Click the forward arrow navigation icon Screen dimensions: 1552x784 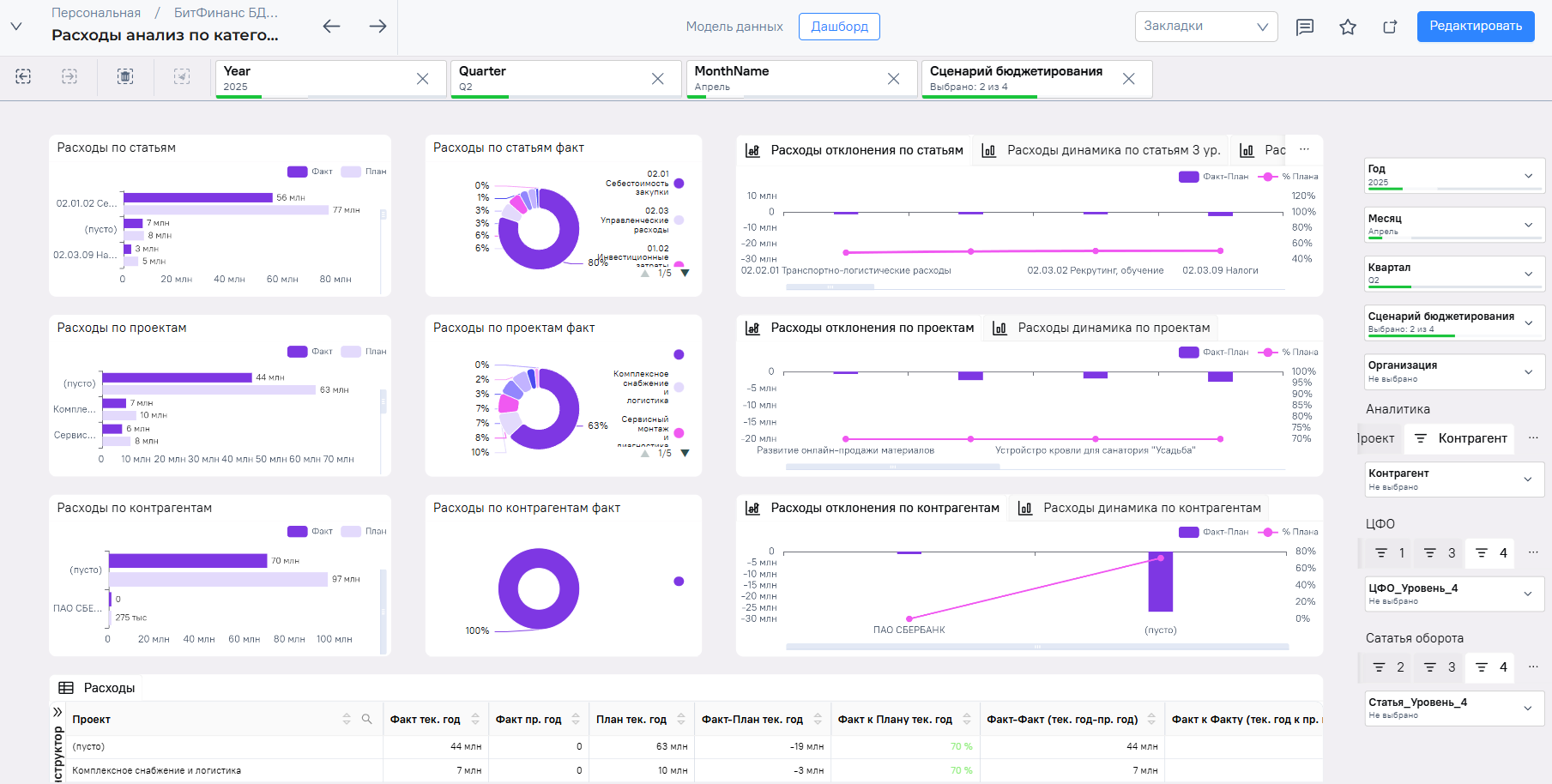(377, 27)
